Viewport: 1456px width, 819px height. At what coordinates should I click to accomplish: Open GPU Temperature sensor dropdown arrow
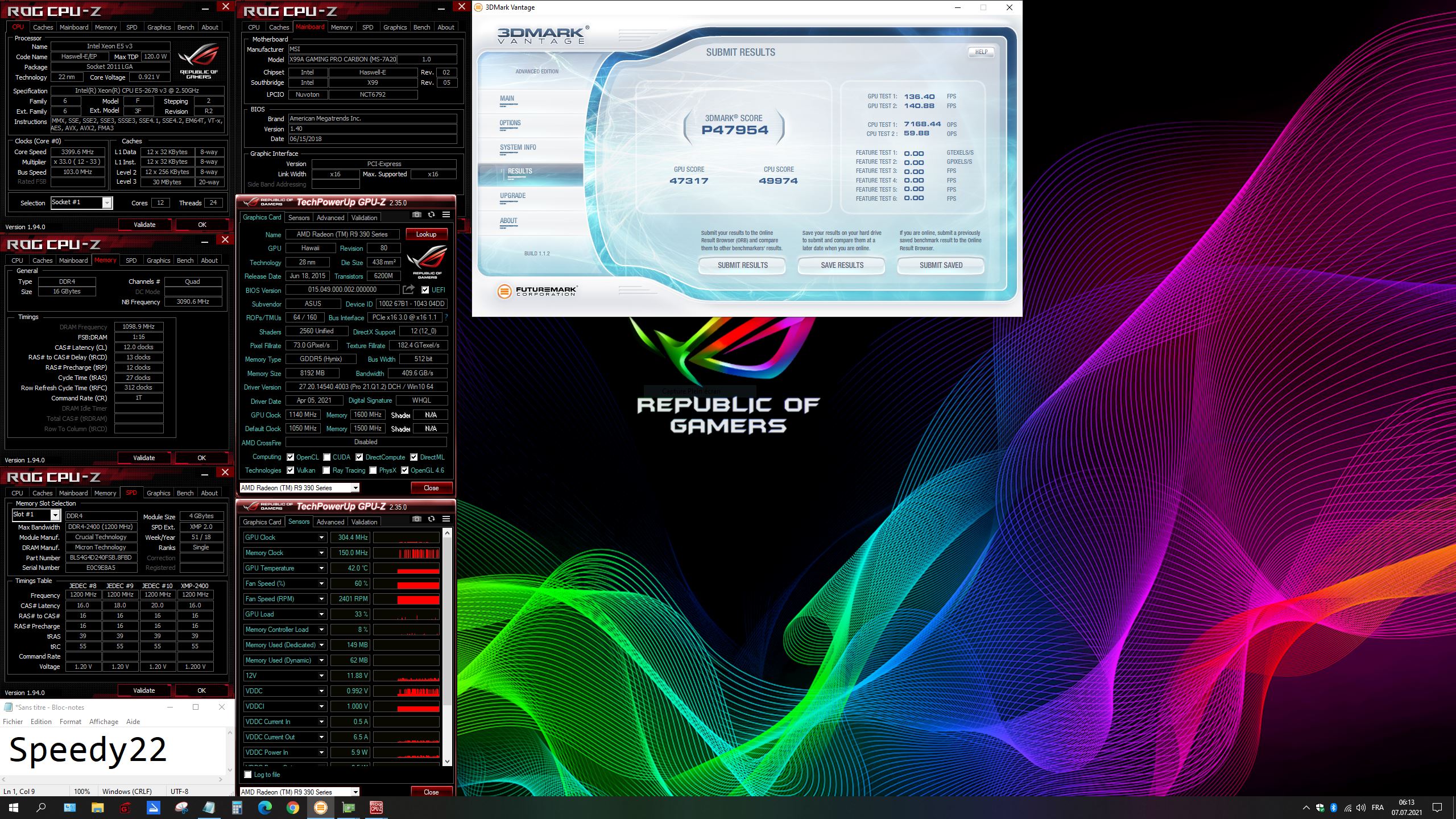coord(321,568)
